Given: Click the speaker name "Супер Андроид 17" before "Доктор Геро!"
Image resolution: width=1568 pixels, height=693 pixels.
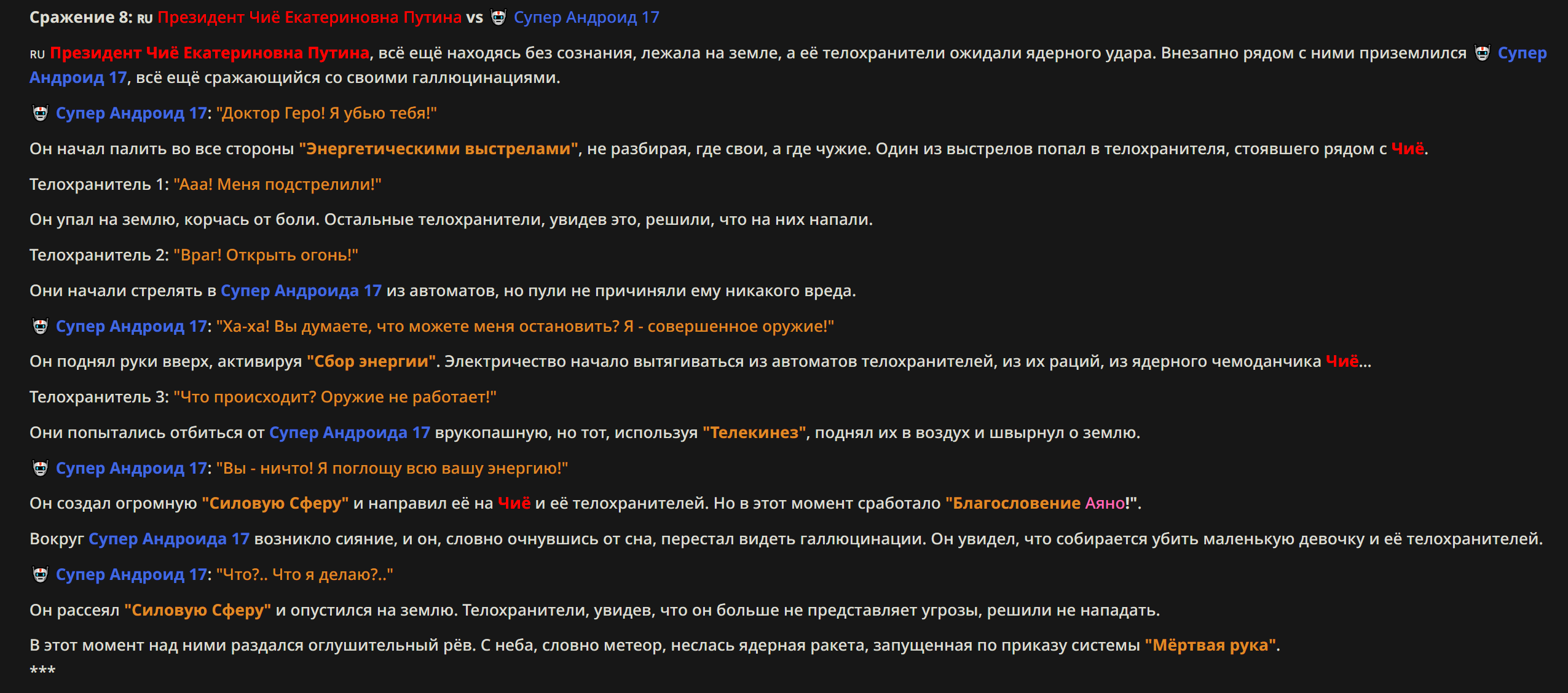Looking at the screenshot, I should pos(132,113).
